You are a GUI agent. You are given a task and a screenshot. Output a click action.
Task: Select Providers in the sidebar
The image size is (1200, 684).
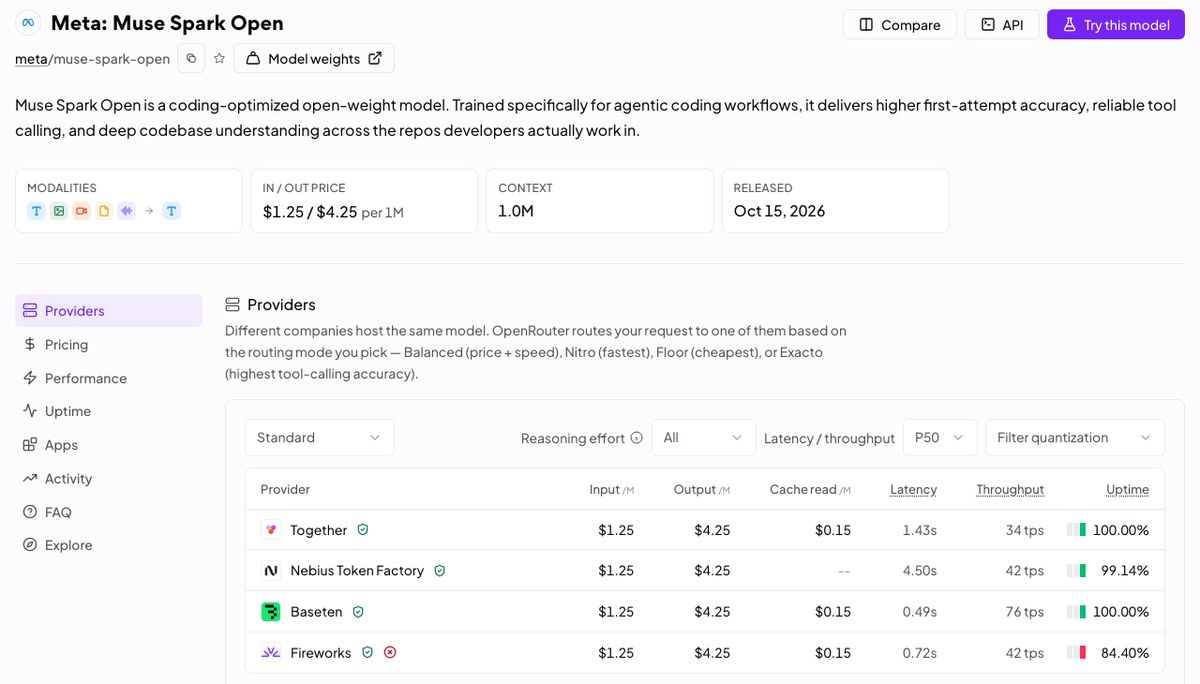pyautogui.click(x=108, y=310)
